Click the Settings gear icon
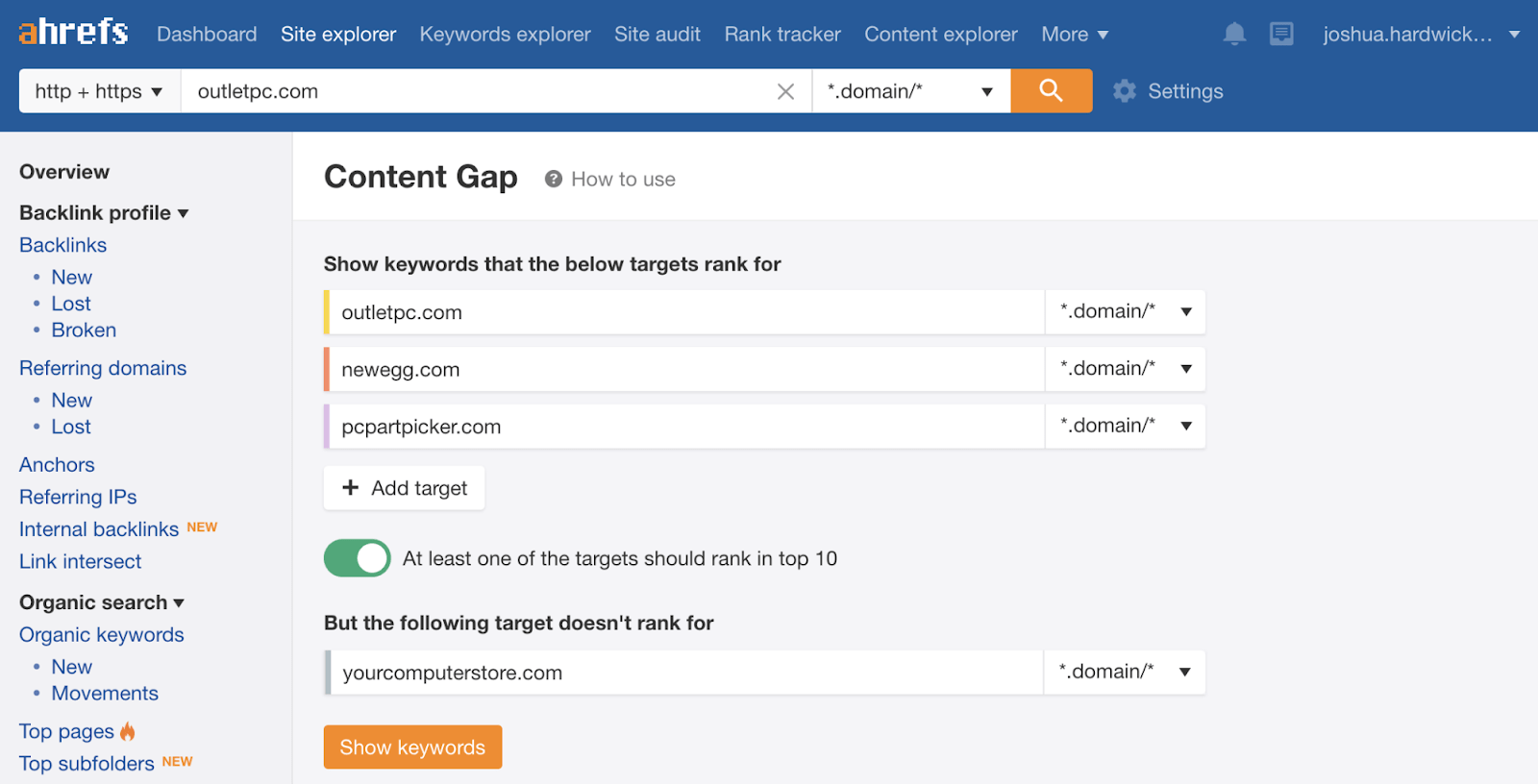Screen dimensions: 1538x784 [x=1124, y=91]
